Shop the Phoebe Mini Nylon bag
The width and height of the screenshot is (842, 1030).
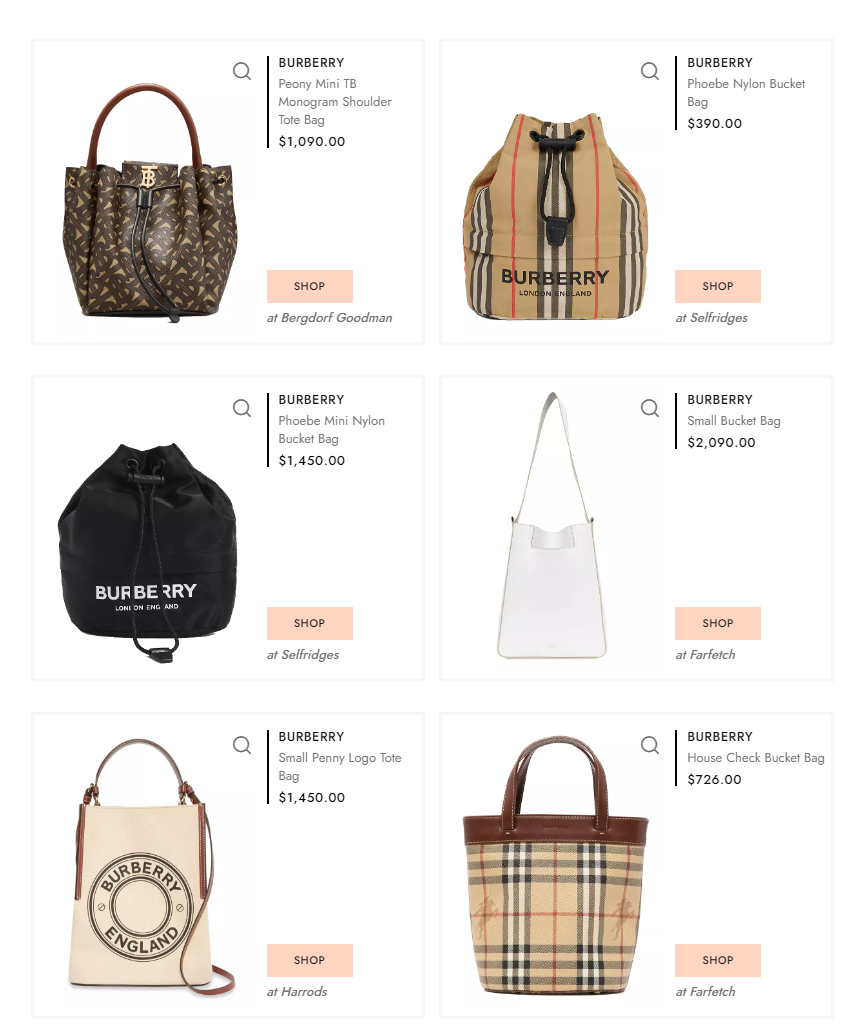coord(309,623)
